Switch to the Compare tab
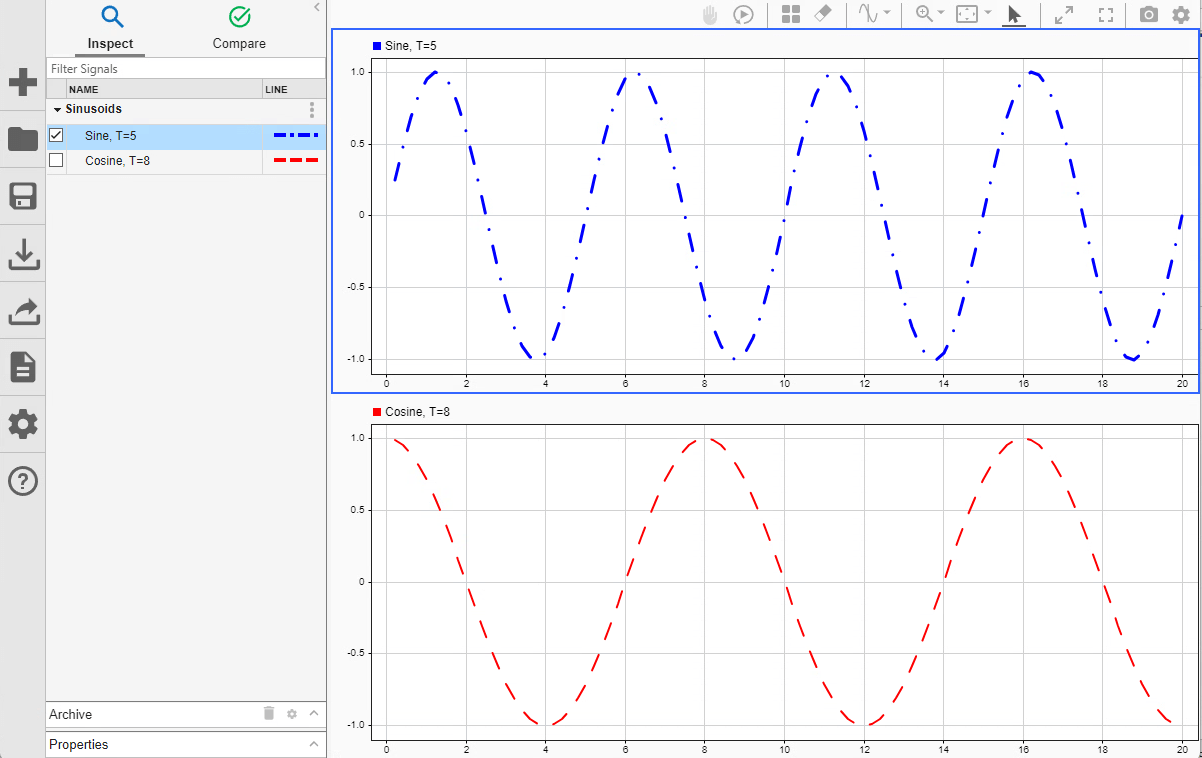This screenshot has width=1202, height=758. click(x=239, y=29)
